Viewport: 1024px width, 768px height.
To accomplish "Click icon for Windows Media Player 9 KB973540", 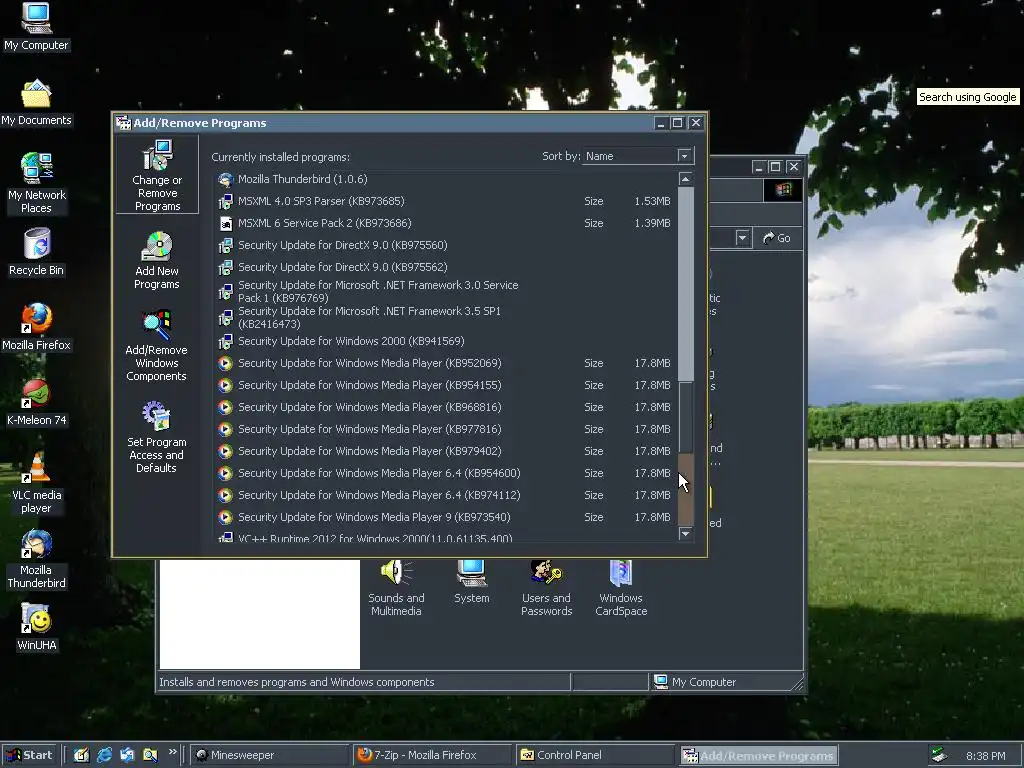I will pyautogui.click(x=225, y=517).
